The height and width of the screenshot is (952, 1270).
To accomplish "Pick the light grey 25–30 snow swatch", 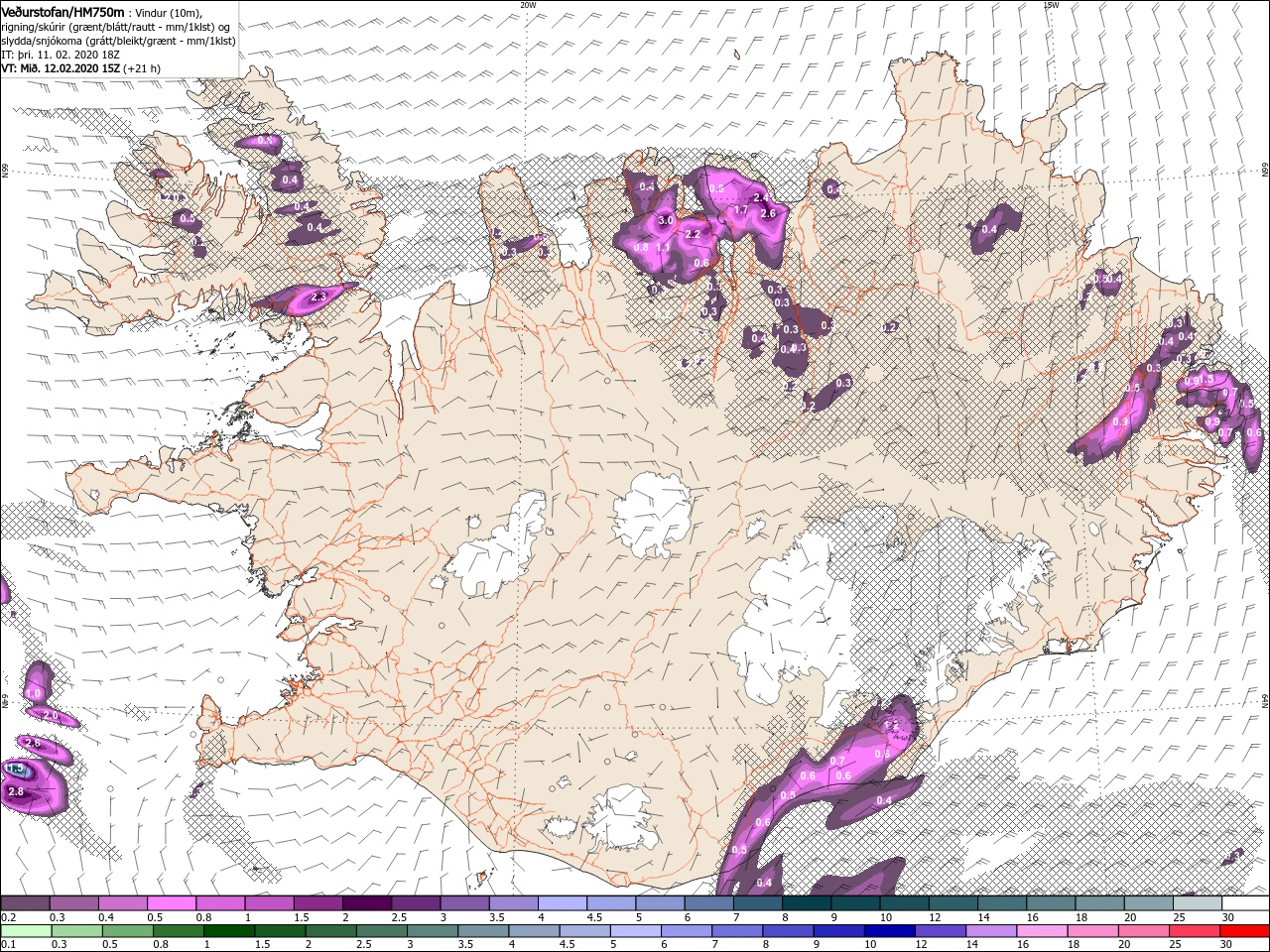I will 1197,903.
